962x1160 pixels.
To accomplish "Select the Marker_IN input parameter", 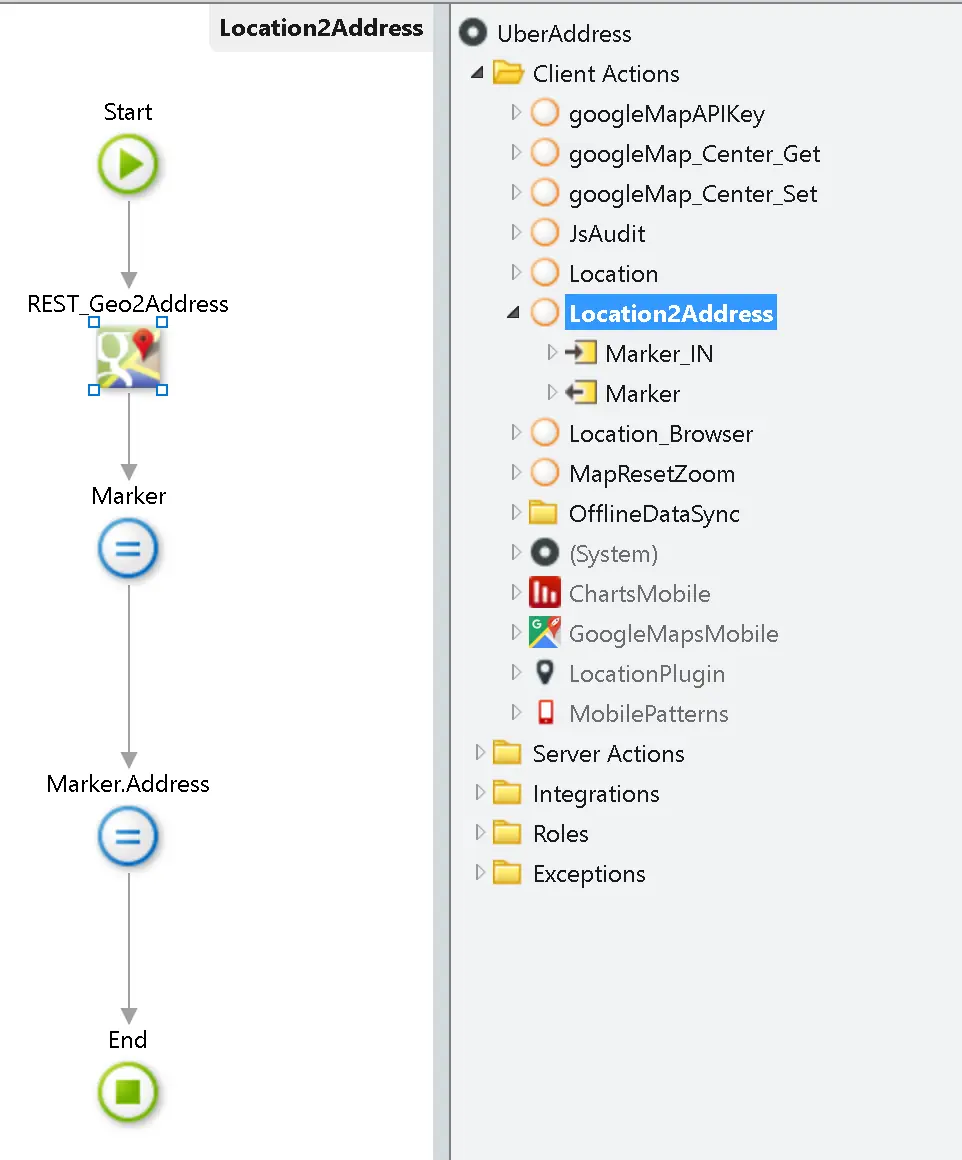I will [x=659, y=353].
